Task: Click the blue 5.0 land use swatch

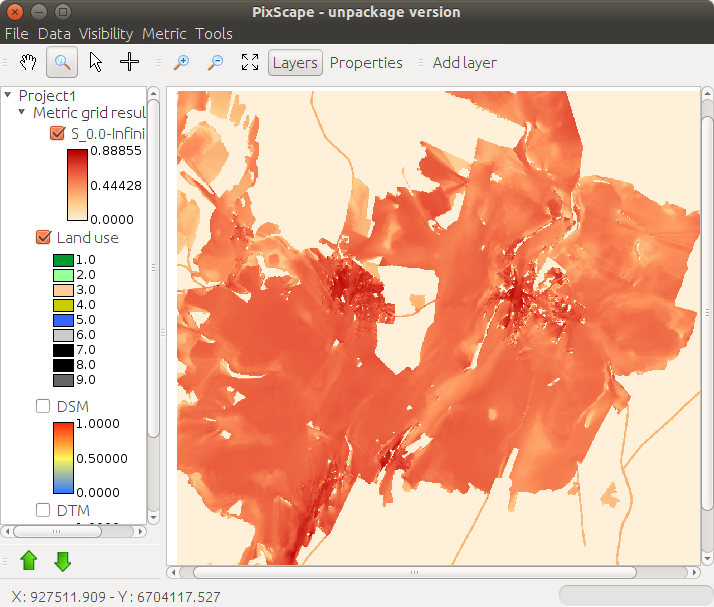Action: (62, 320)
